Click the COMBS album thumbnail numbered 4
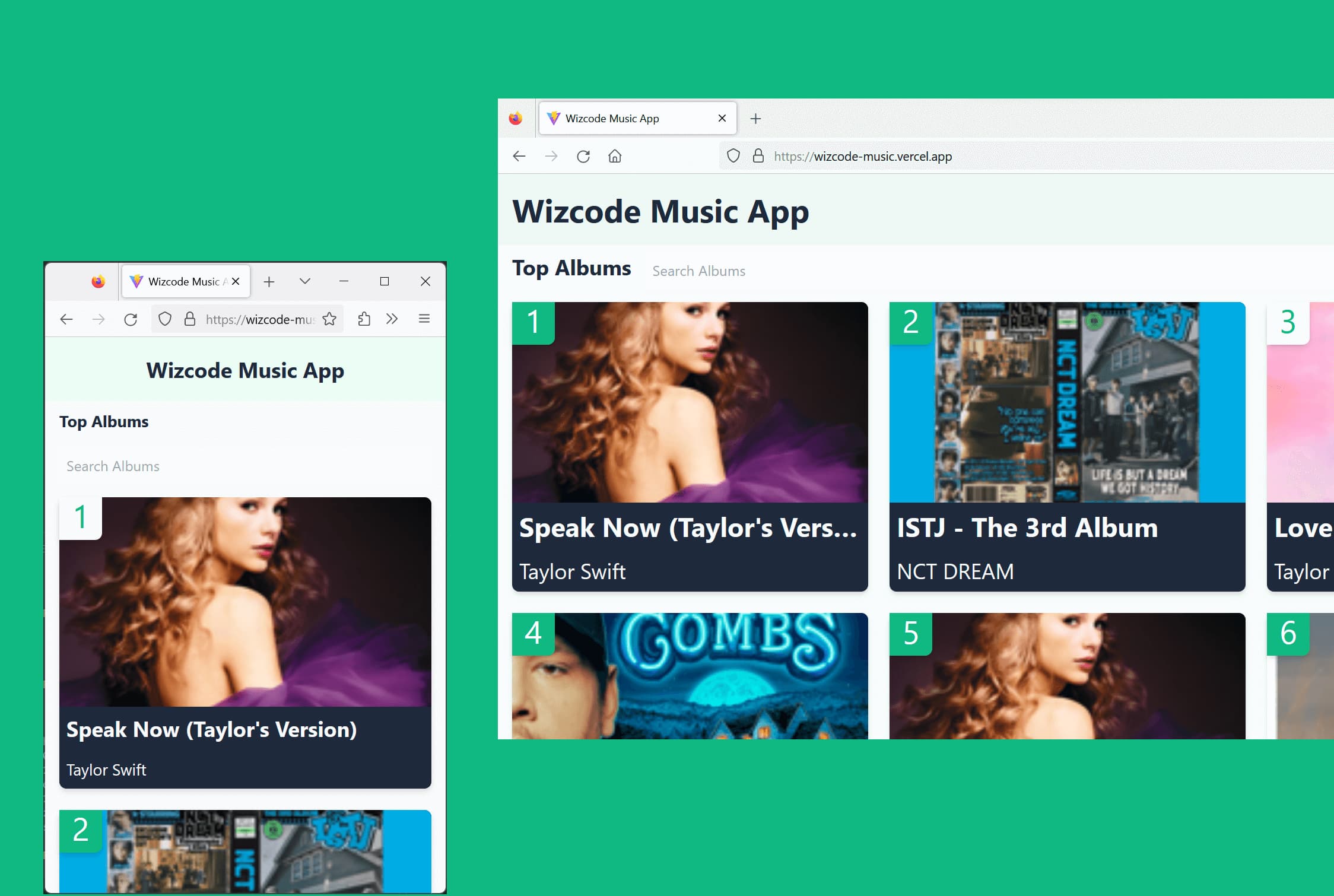Screen dimensions: 1334x896 [689, 676]
